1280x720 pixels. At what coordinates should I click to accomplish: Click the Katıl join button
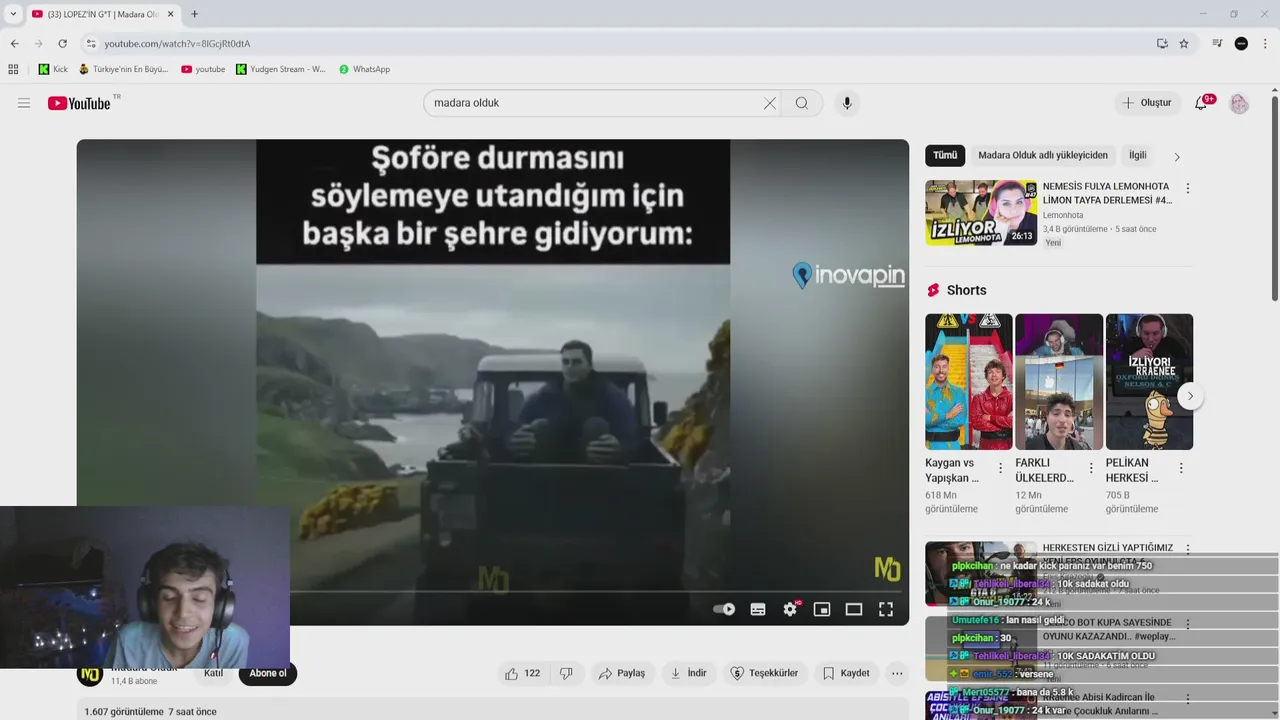[213, 673]
